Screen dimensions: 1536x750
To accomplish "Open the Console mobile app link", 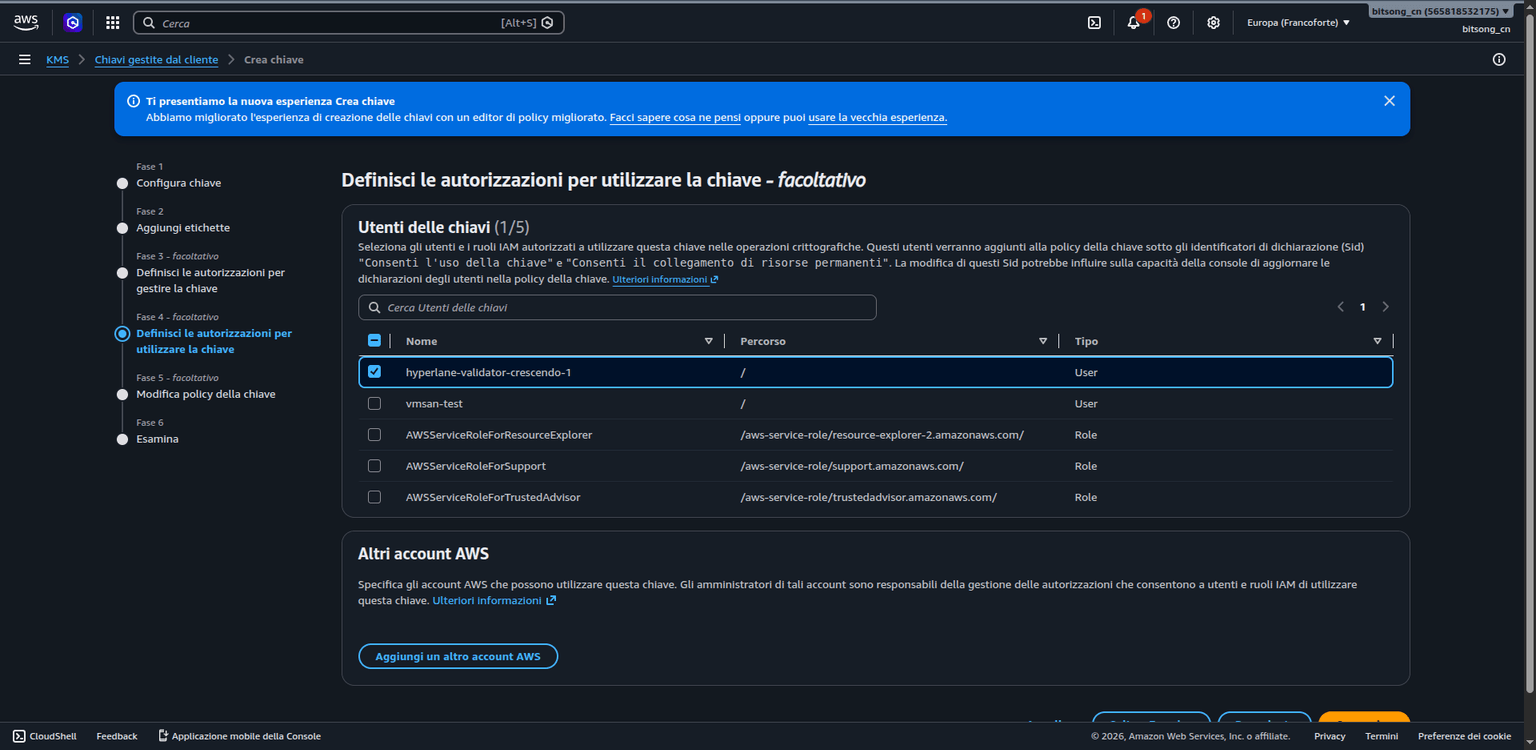I will 240,736.
